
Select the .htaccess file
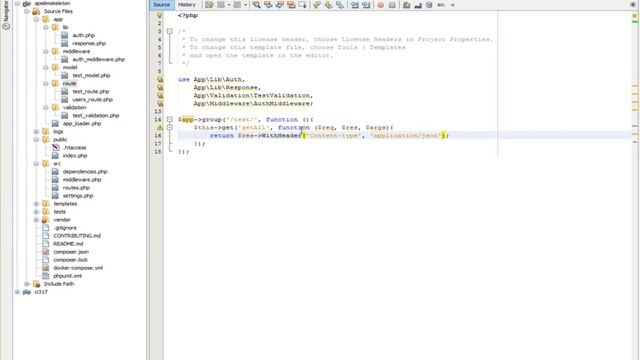74,147
